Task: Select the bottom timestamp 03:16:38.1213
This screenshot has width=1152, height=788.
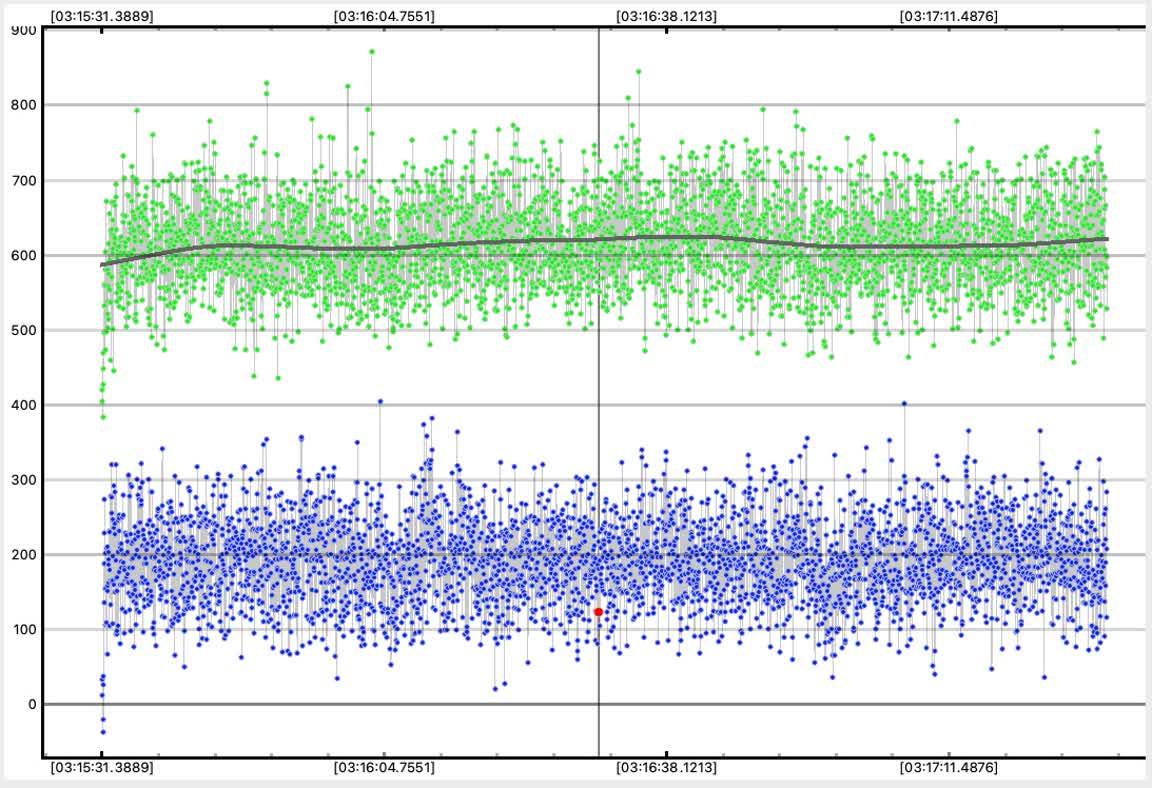Action: [x=666, y=768]
